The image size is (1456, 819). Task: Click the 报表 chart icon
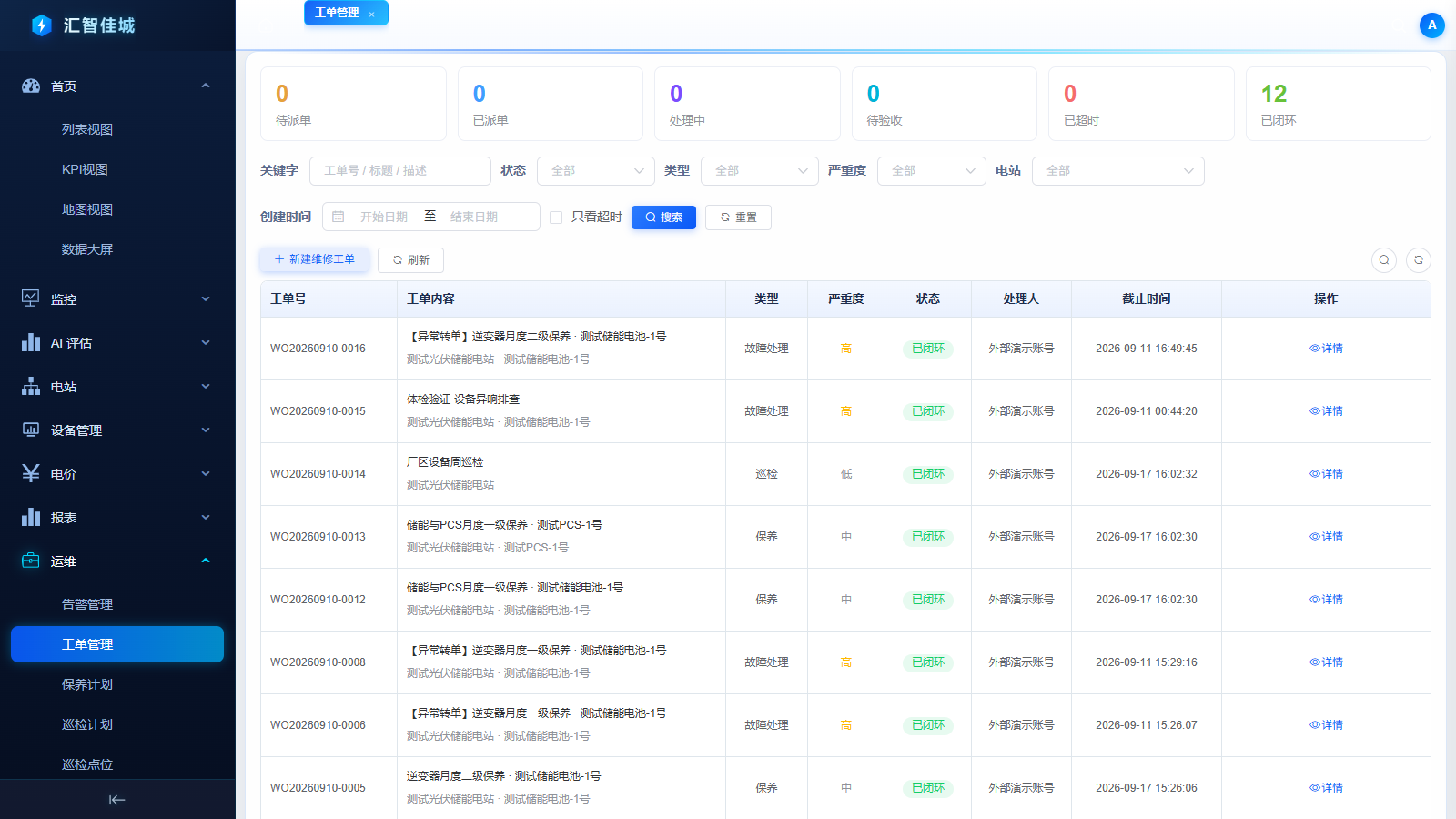31,517
